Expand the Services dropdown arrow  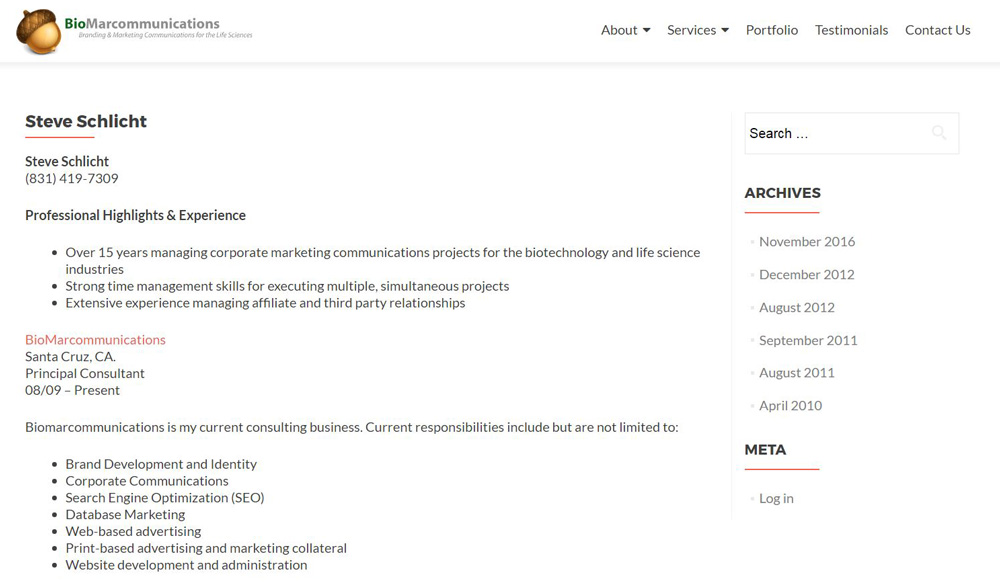725,30
